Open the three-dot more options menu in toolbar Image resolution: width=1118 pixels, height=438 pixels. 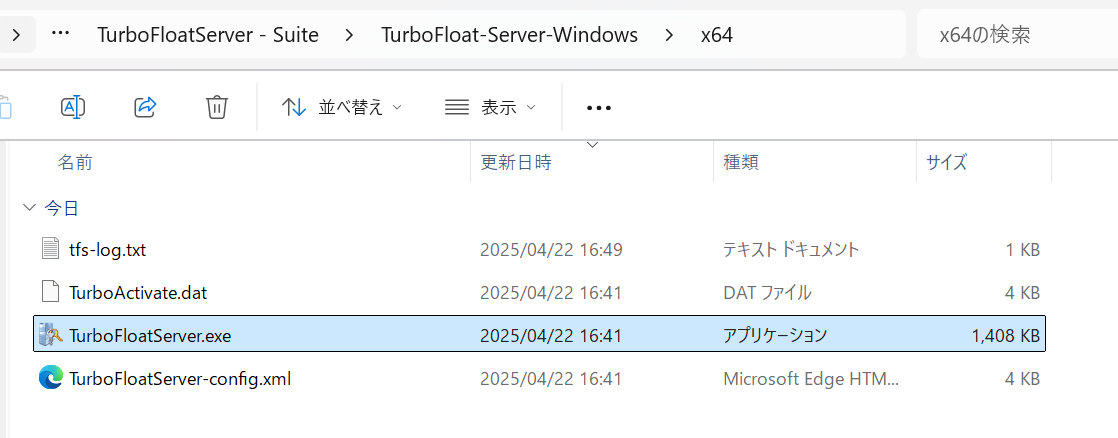coord(599,108)
